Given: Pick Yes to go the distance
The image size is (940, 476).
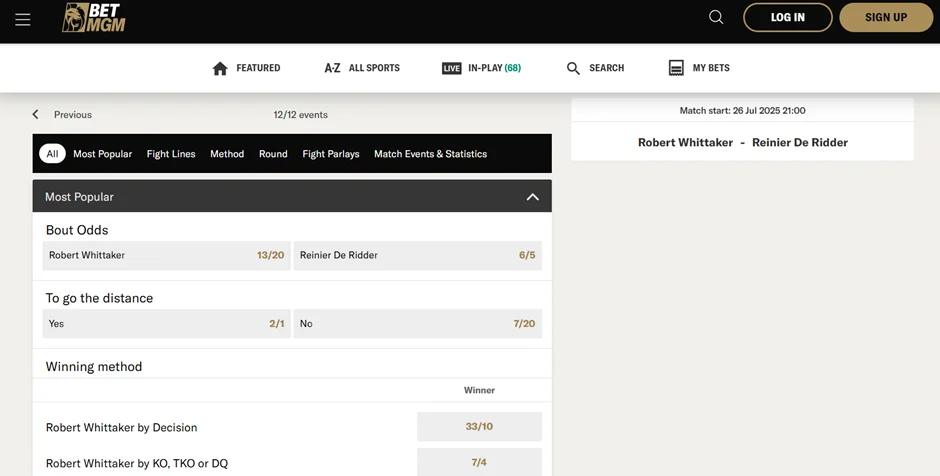Looking at the screenshot, I should point(166,324).
